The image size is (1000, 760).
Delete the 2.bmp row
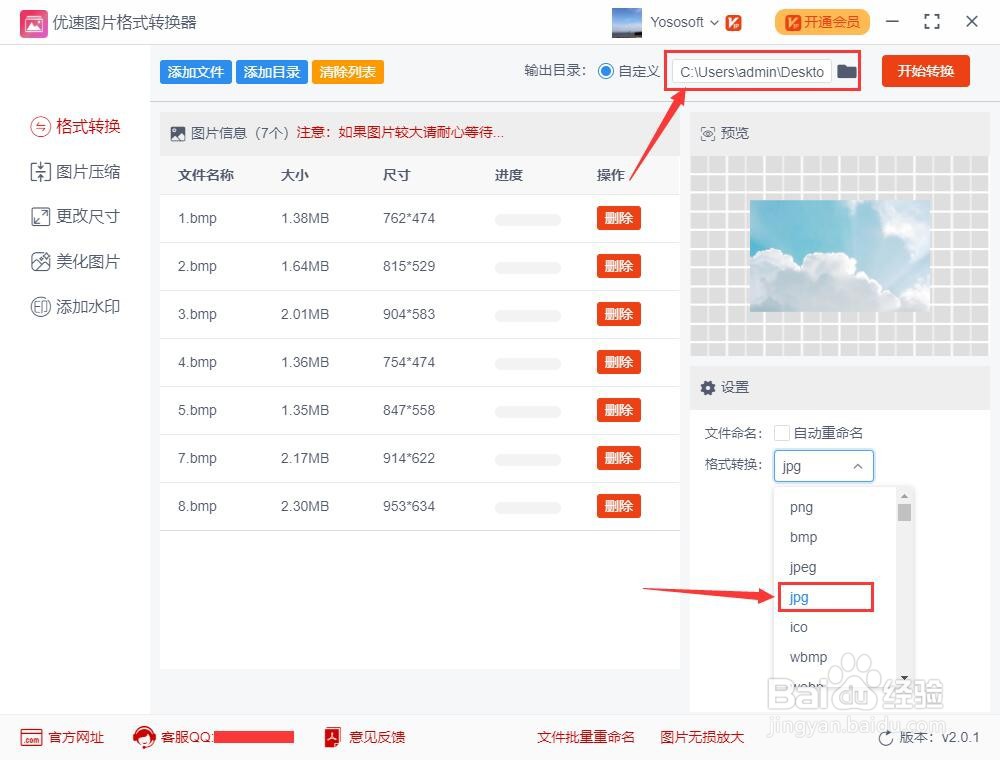[619, 266]
